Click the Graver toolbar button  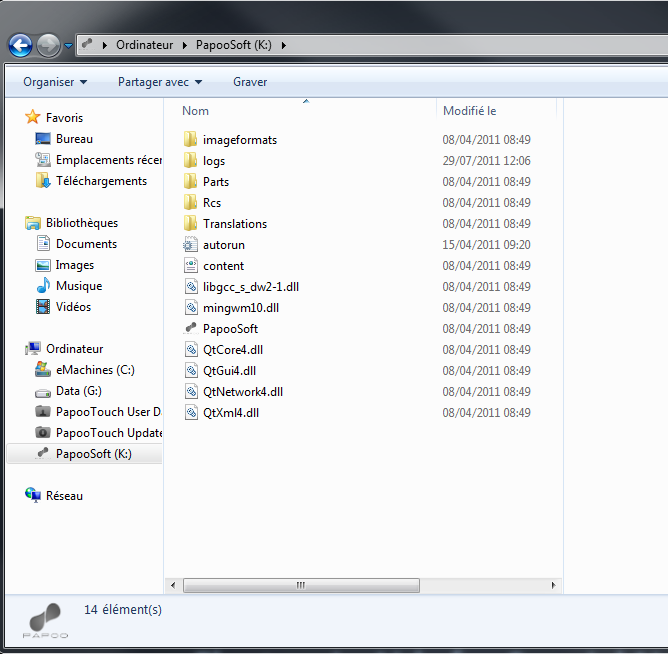click(250, 82)
